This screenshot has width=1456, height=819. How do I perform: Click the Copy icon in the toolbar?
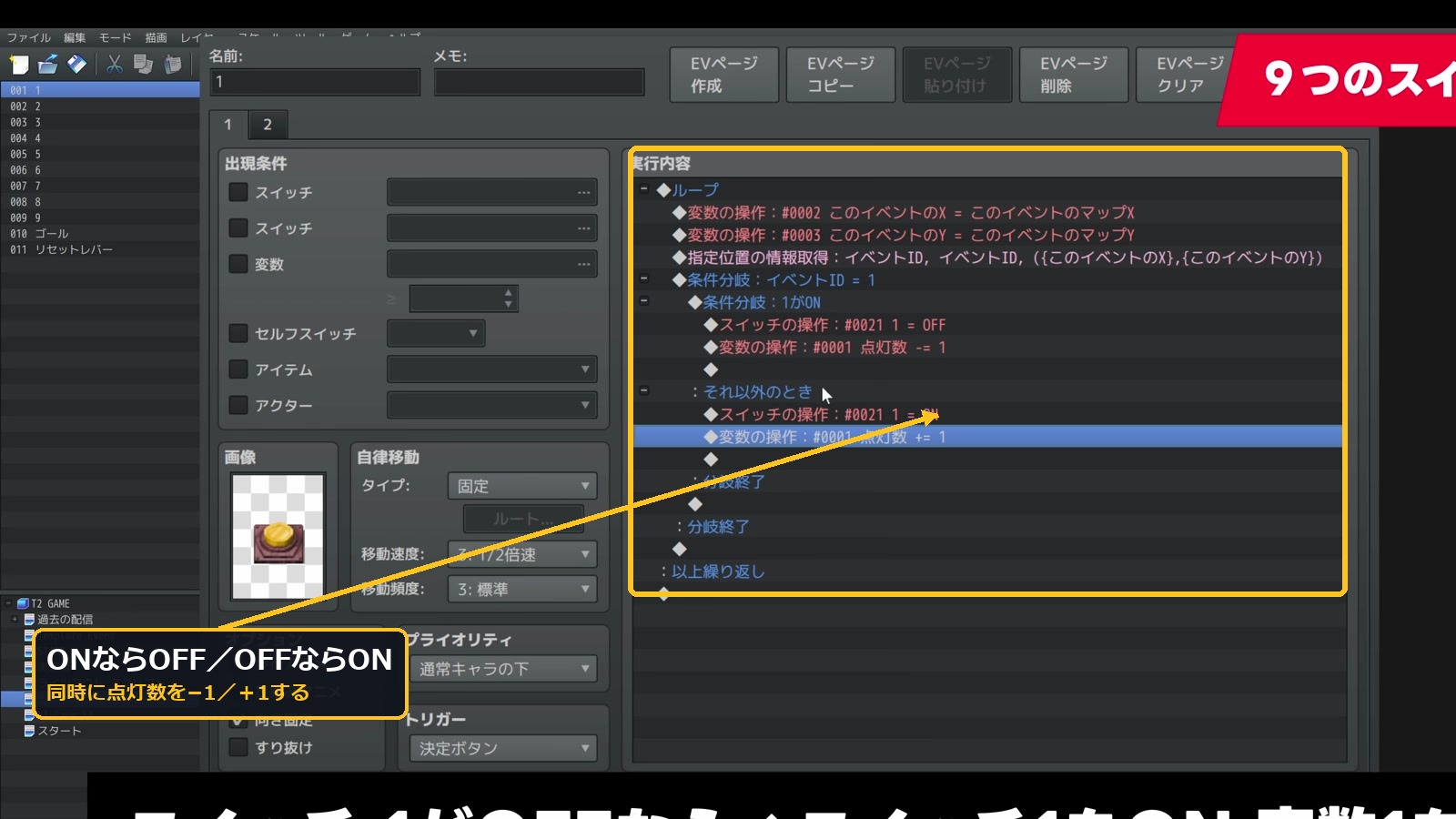[x=143, y=64]
